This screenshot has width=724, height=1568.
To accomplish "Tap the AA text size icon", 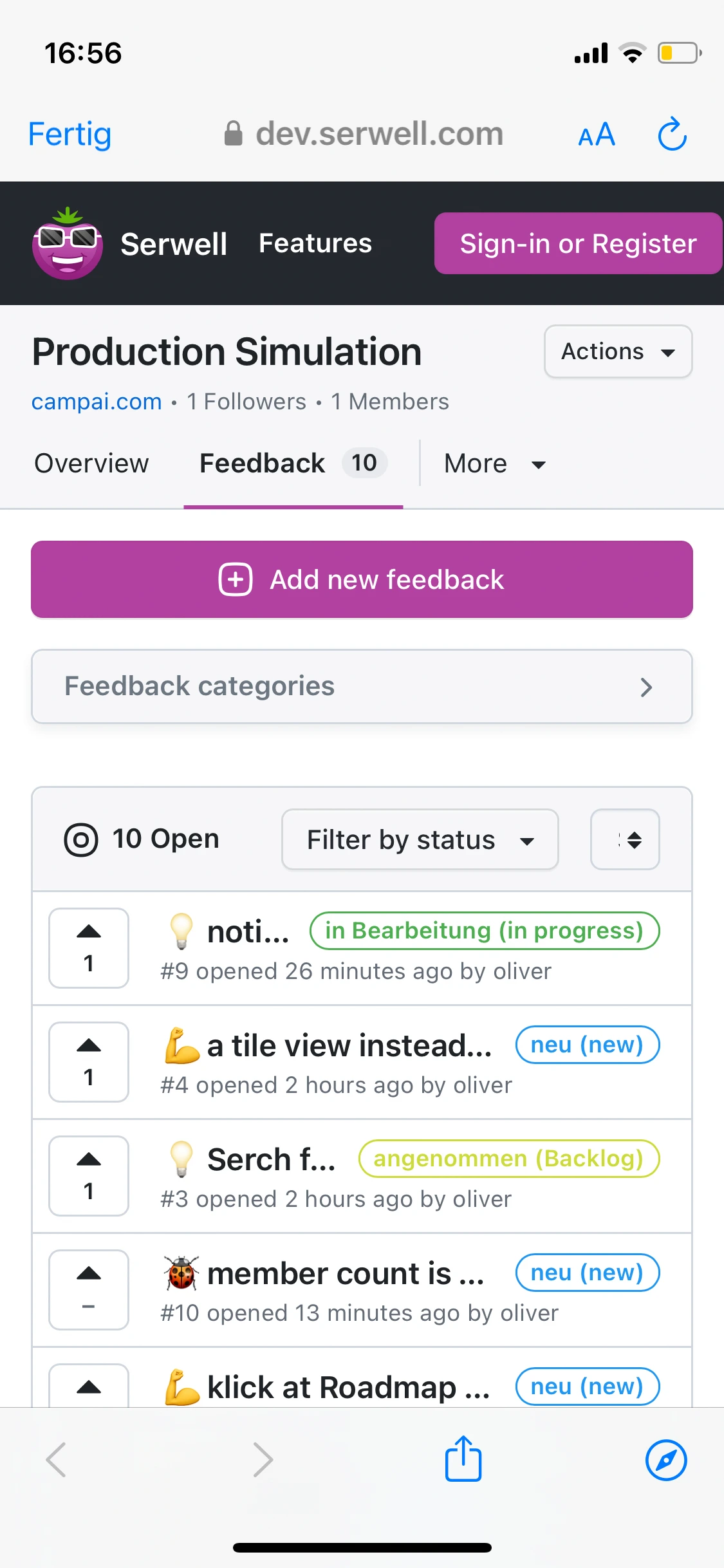I will [x=597, y=135].
